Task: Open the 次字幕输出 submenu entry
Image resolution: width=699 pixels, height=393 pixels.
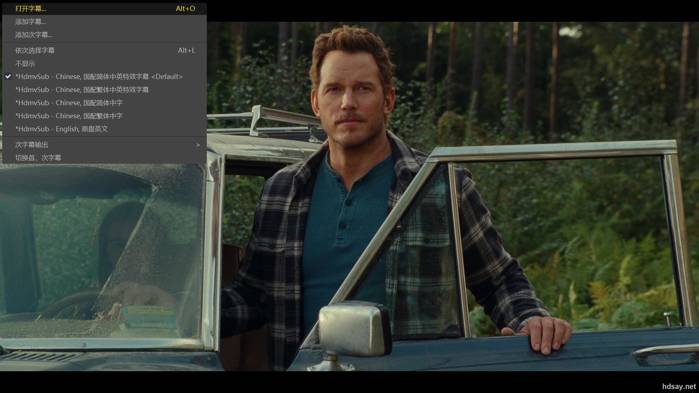Action: coord(104,144)
